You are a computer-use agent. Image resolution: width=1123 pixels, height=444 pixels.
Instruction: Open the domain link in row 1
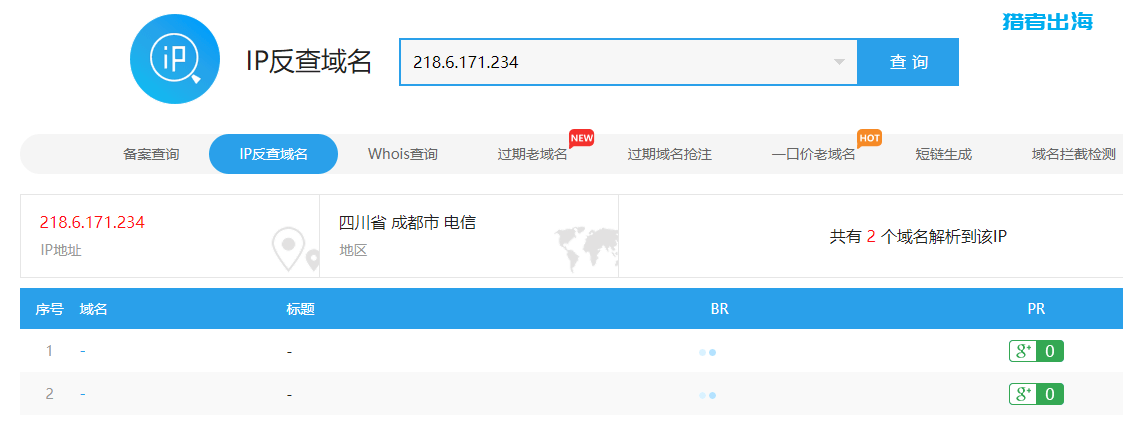click(83, 351)
